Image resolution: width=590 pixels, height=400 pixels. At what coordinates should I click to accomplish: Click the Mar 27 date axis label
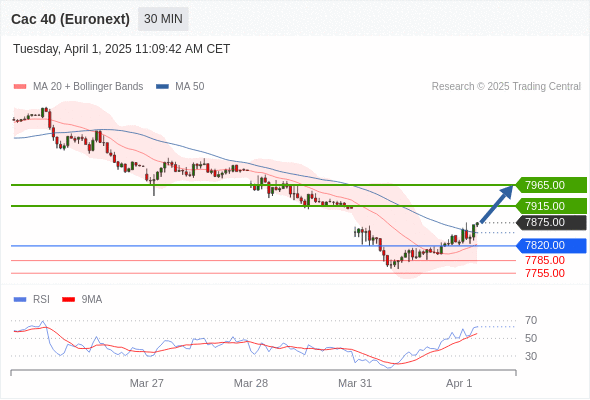[x=146, y=383]
